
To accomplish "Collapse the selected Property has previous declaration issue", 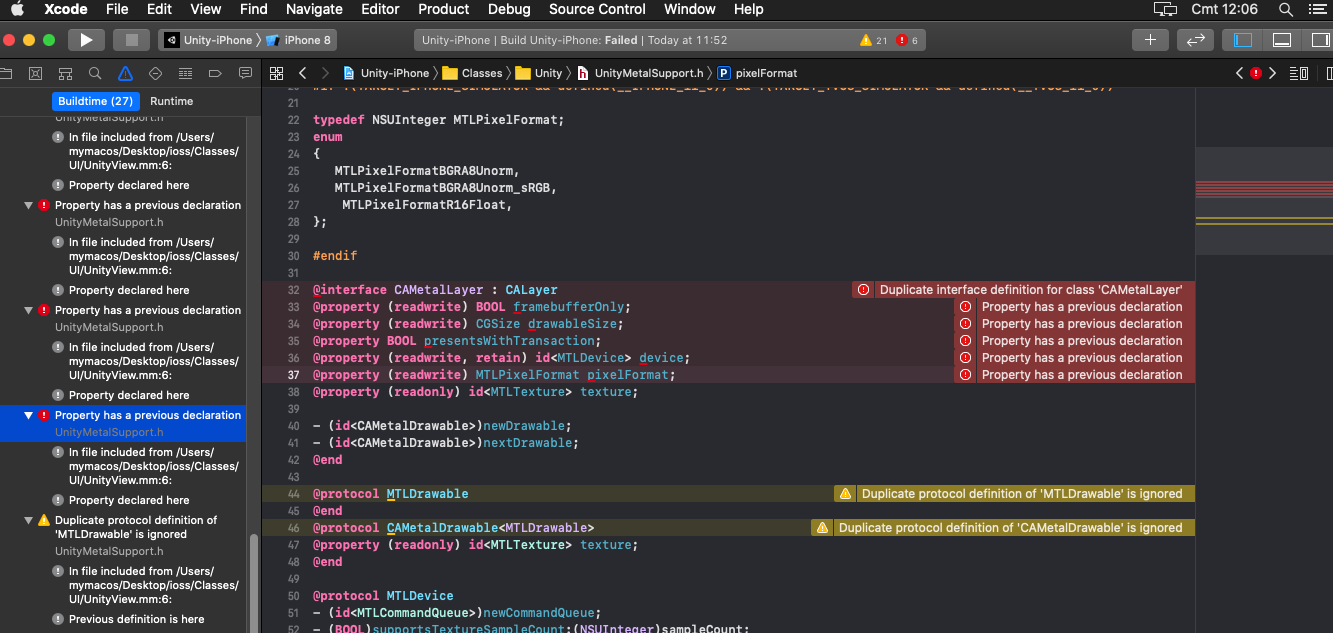I will pos(28,415).
